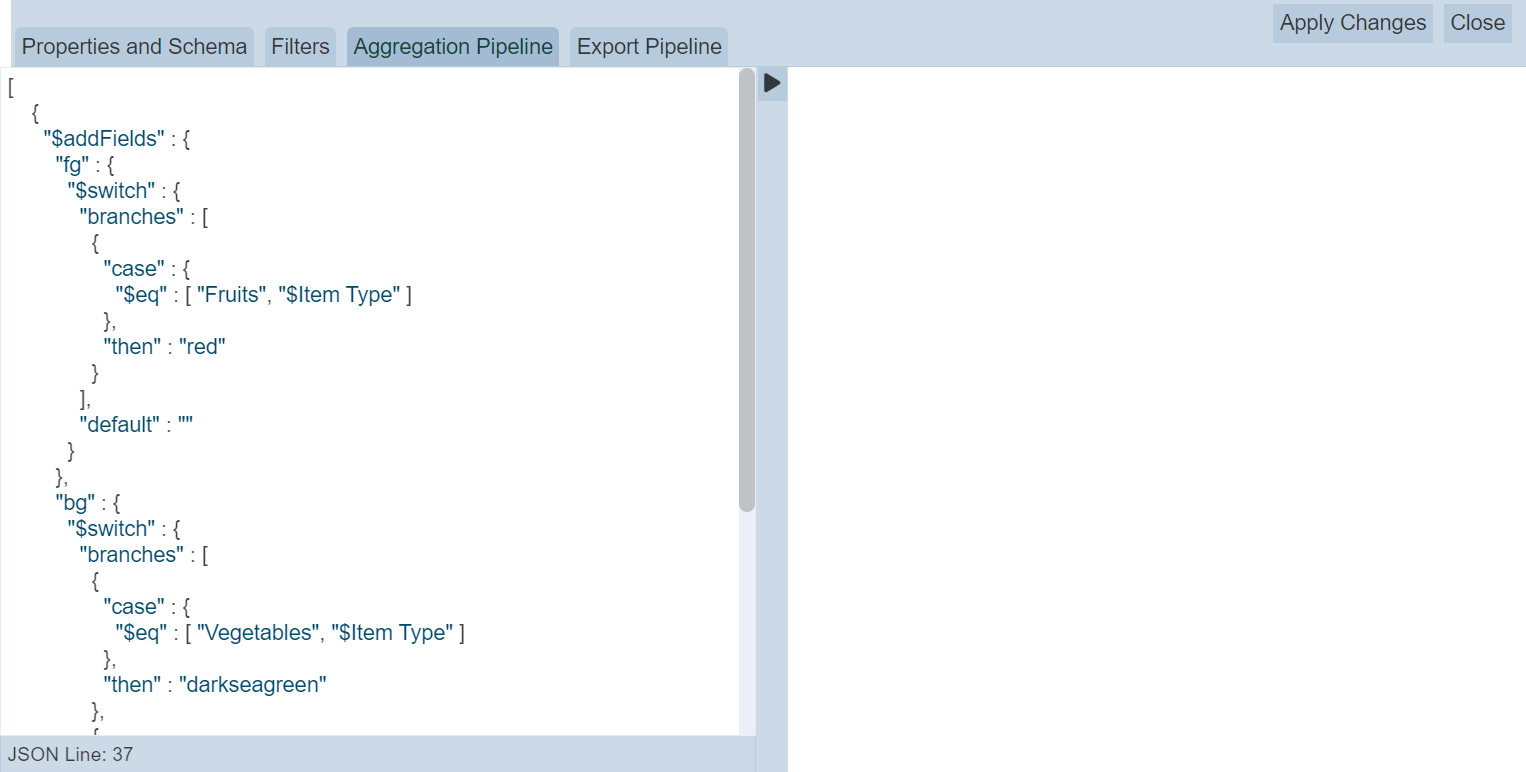1526x772 pixels.
Task: Click the opening bracket on first line
Action: pos(11,87)
